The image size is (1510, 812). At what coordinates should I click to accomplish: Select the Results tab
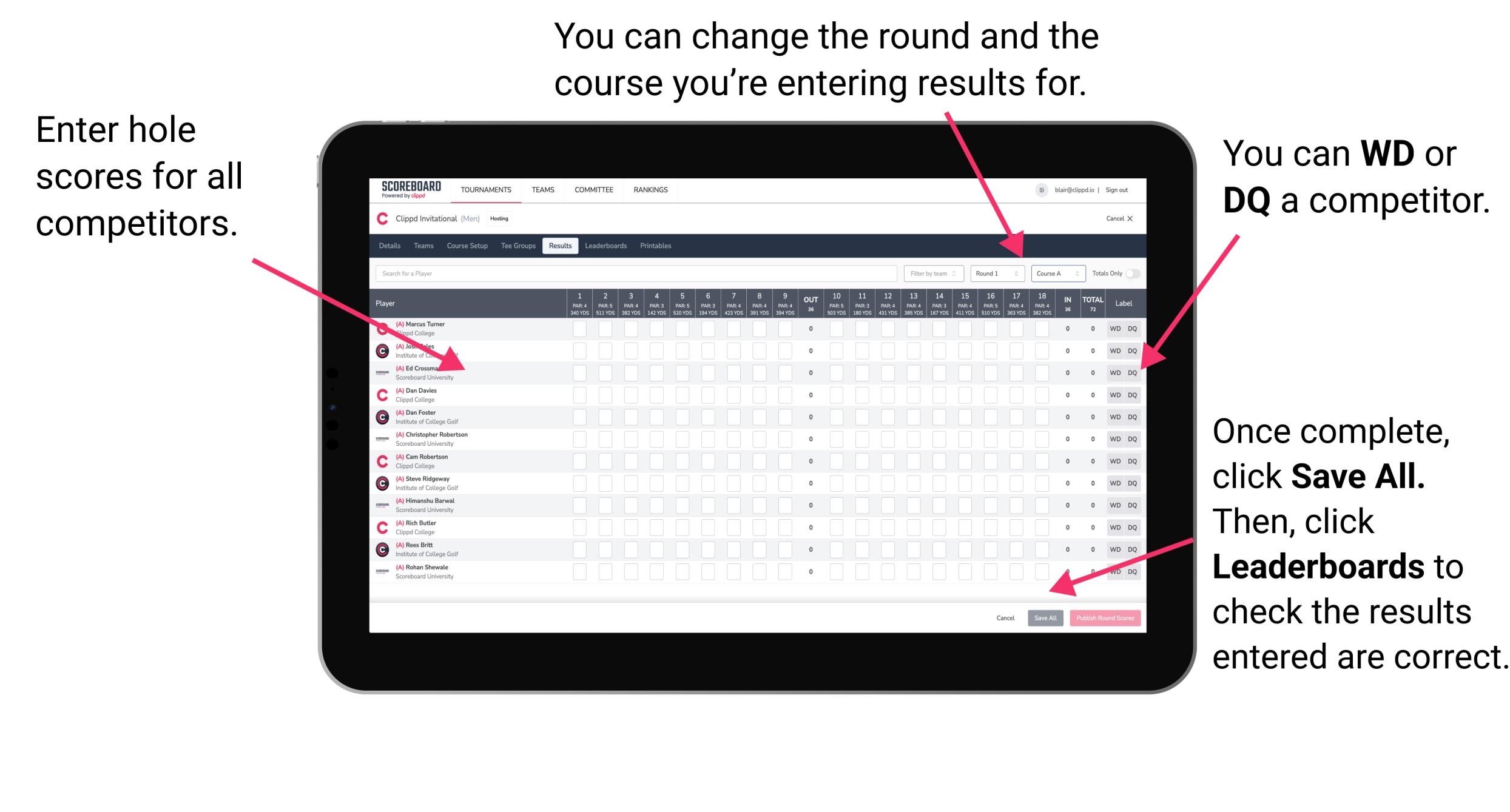[575, 247]
